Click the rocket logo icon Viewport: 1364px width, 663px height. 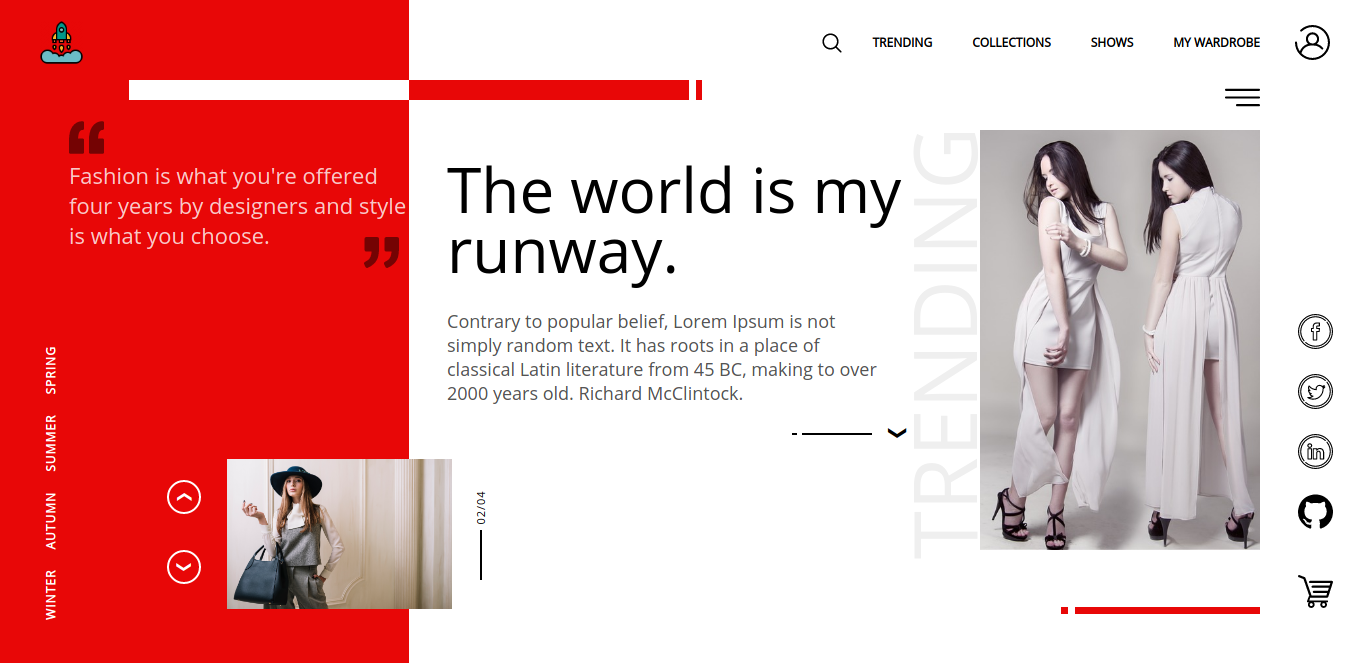point(62,42)
